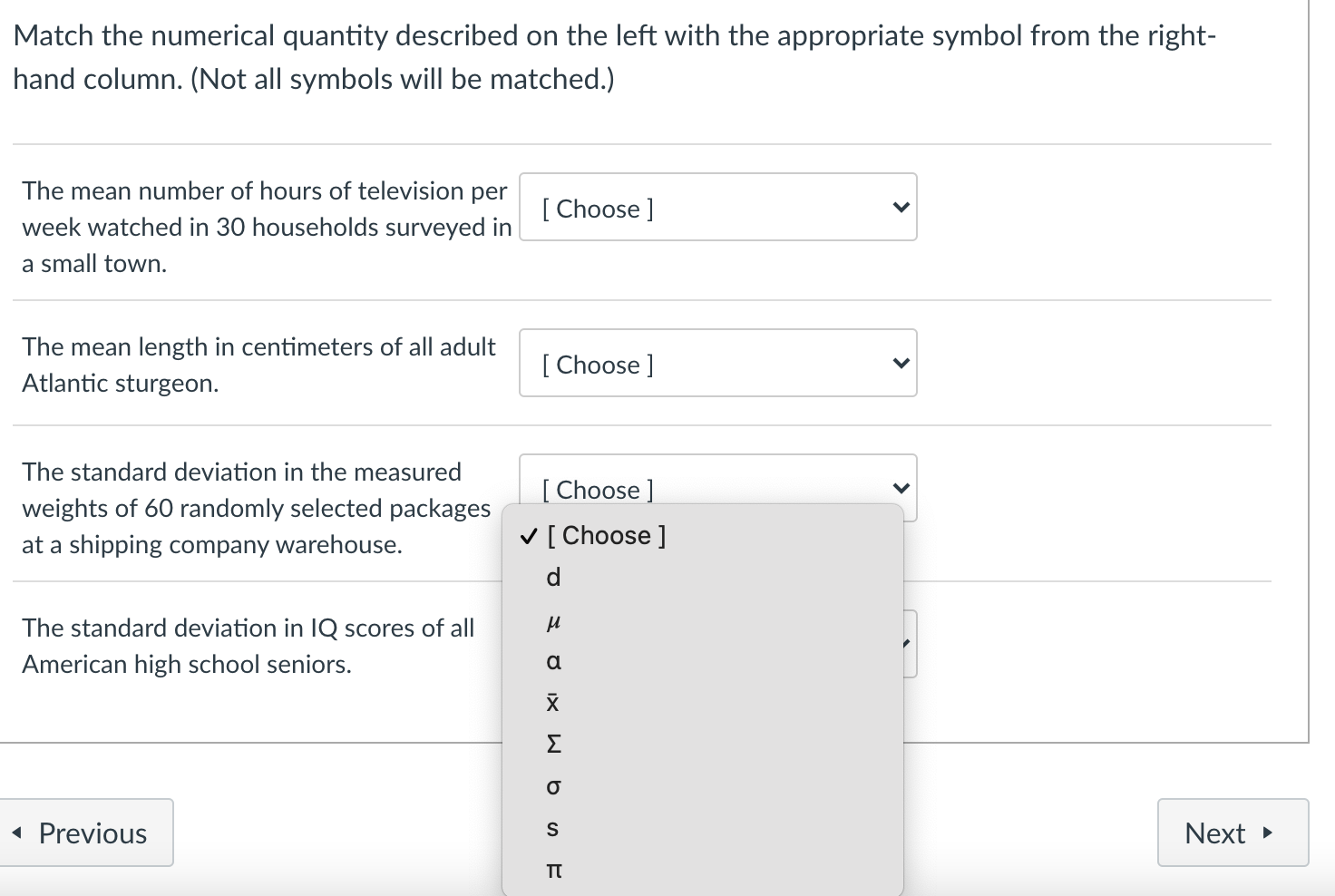
Task: Click the left arrow icon inside Previous
Action: point(16,832)
